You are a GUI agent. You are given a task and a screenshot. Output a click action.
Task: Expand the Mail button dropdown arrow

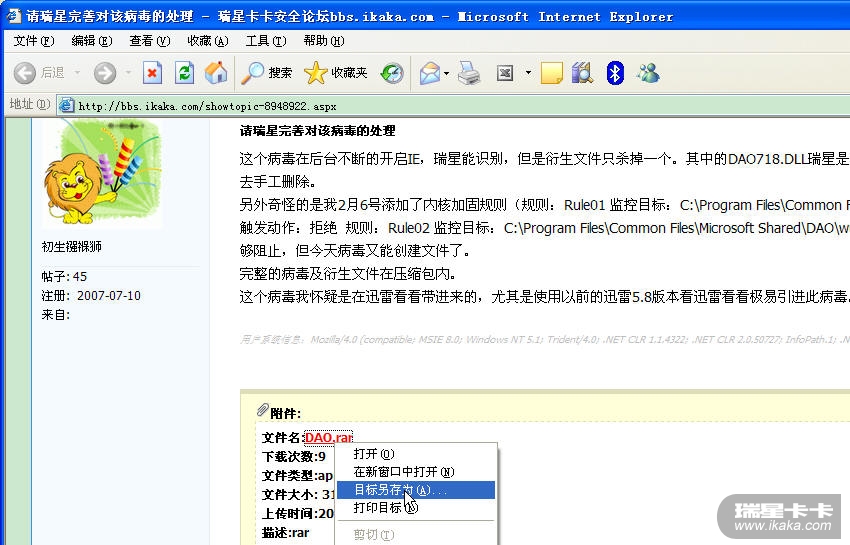446,73
